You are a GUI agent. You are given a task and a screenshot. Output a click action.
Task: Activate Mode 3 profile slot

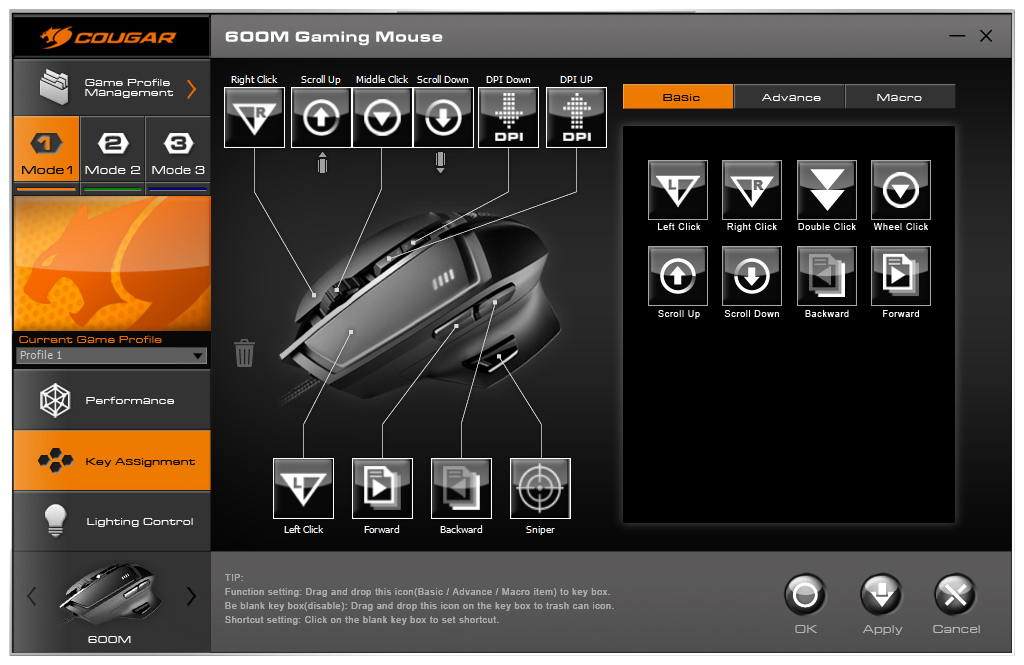click(178, 153)
